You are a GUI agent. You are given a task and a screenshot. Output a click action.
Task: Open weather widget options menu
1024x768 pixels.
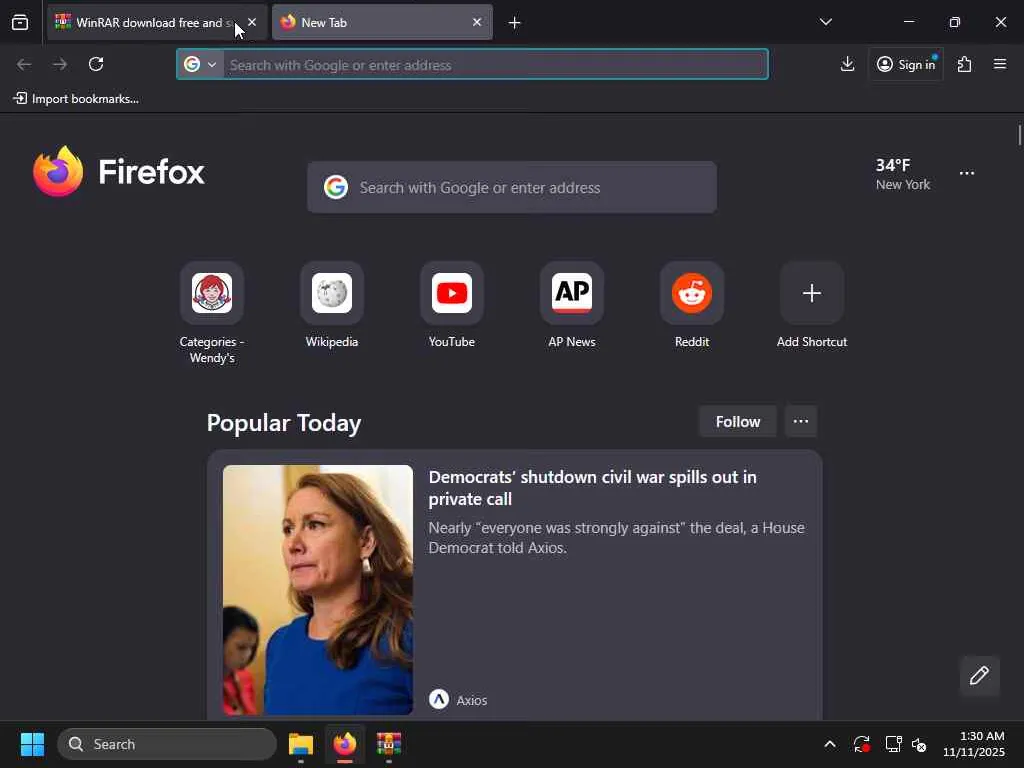pos(967,174)
